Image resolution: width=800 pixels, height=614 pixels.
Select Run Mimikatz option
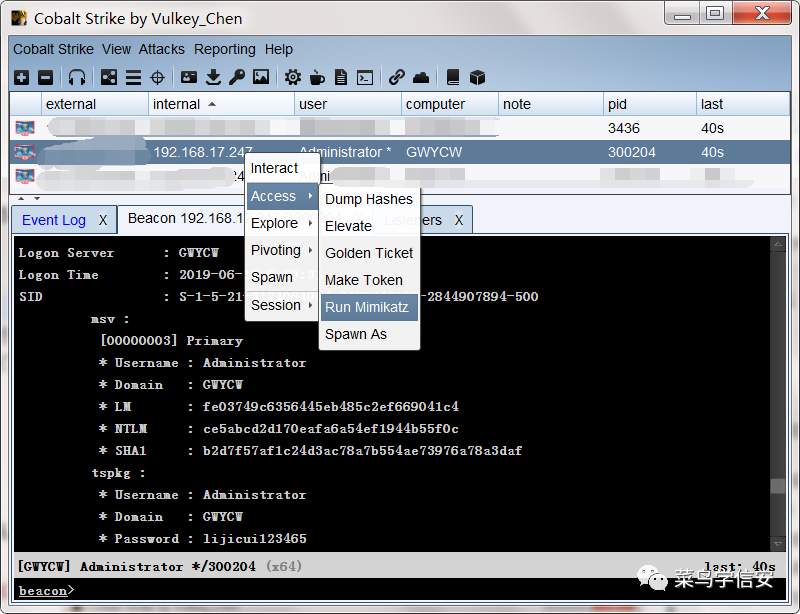369,307
